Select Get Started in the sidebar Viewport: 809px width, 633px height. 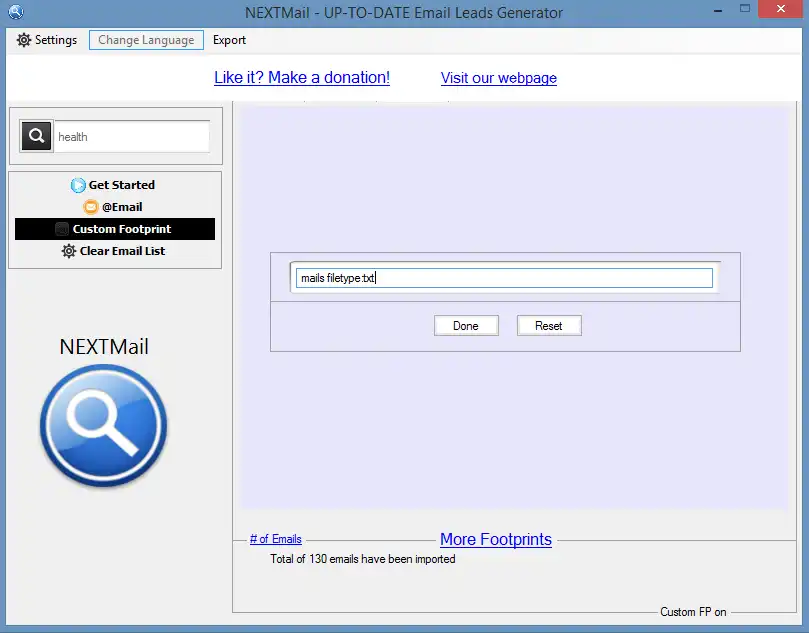[x=115, y=185]
